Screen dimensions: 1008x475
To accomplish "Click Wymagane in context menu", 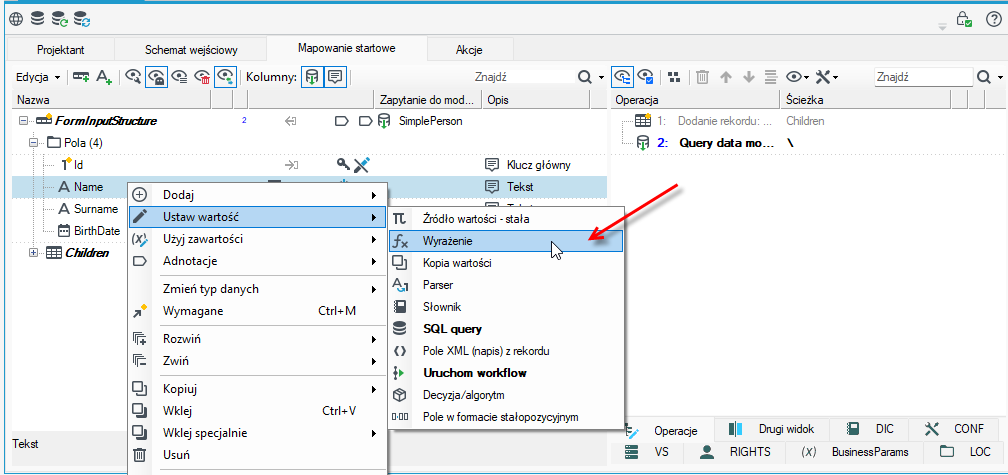I will tap(258, 311).
